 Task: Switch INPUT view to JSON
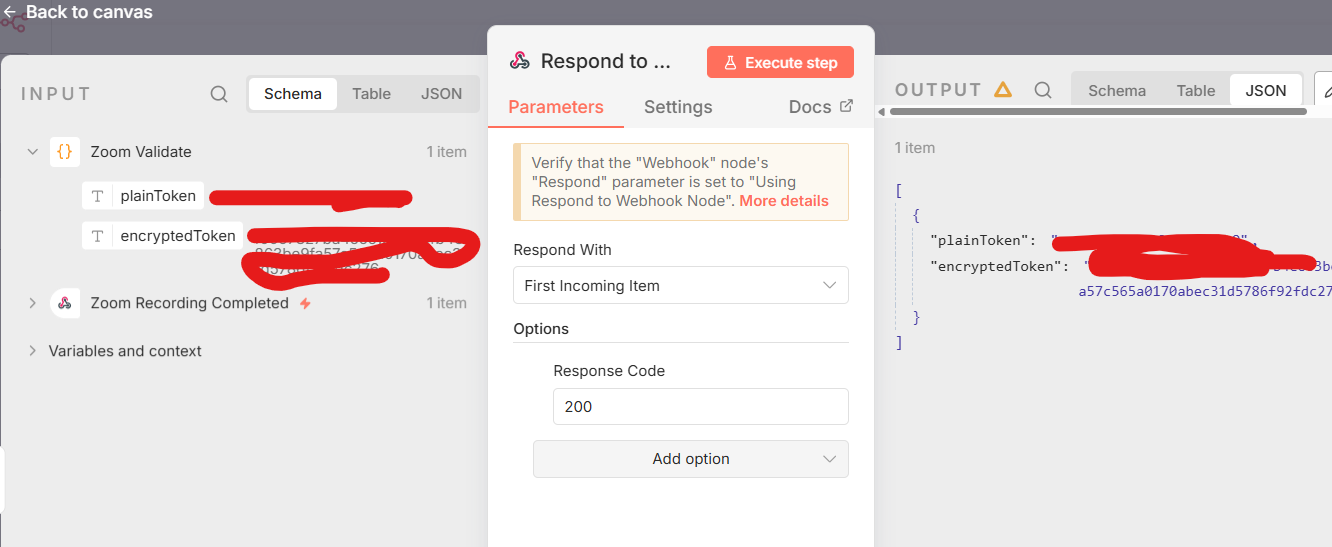click(x=441, y=94)
